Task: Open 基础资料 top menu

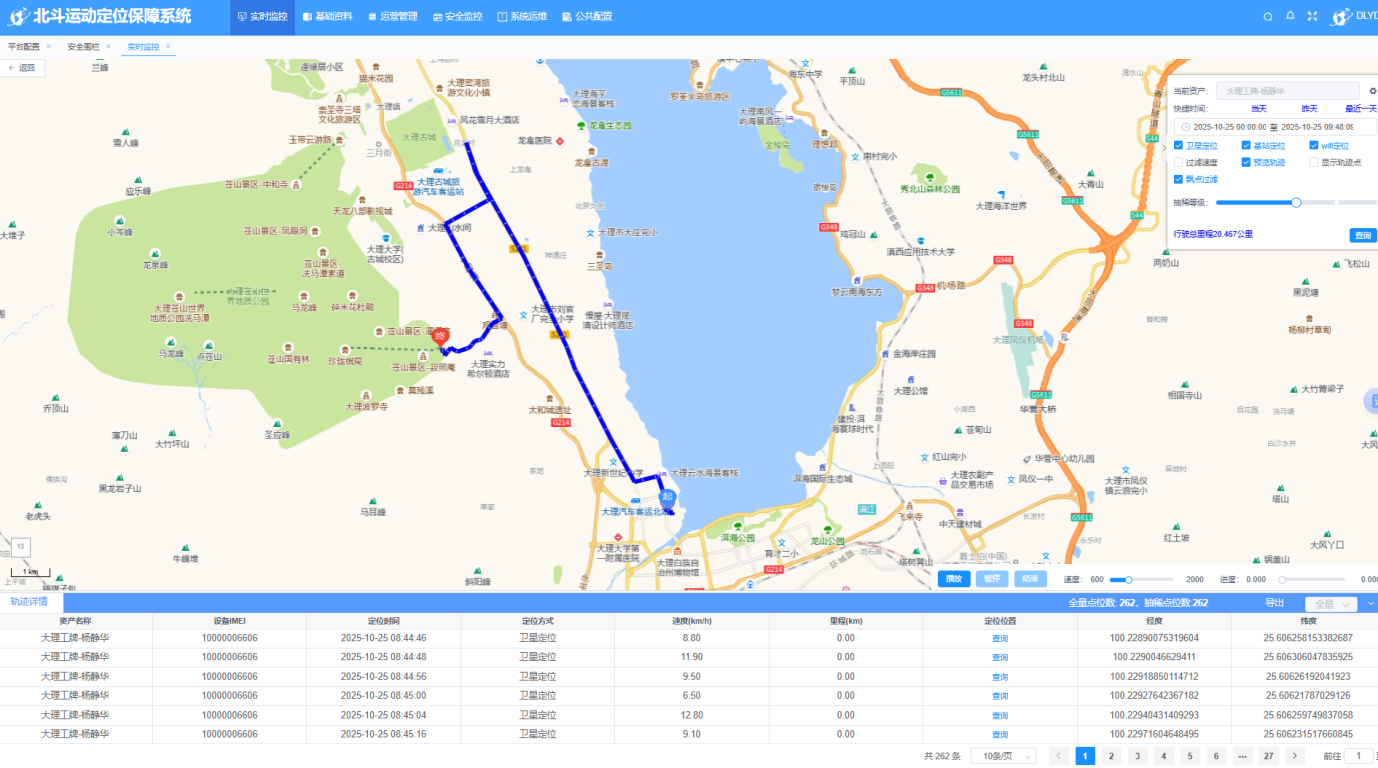Action: [x=327, y=17]
